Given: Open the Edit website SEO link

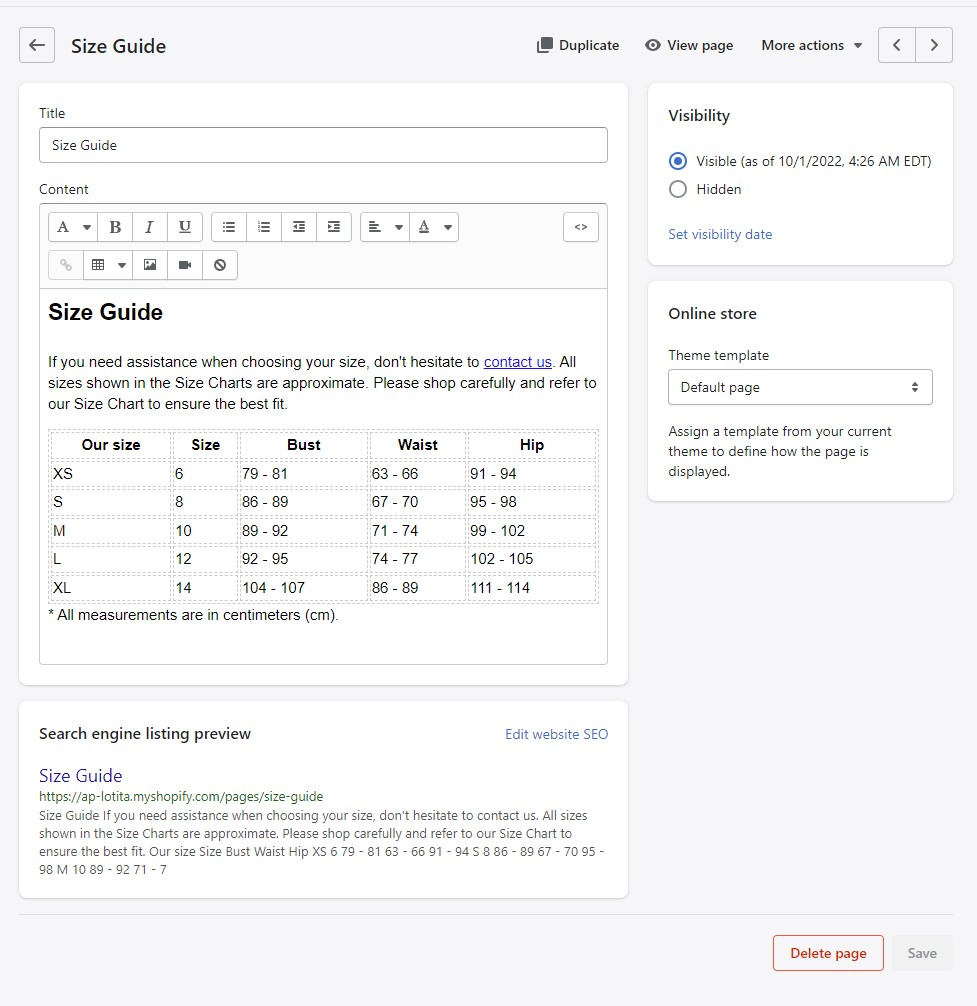Looking at the screenshot, I should click(x=556, y=734).
